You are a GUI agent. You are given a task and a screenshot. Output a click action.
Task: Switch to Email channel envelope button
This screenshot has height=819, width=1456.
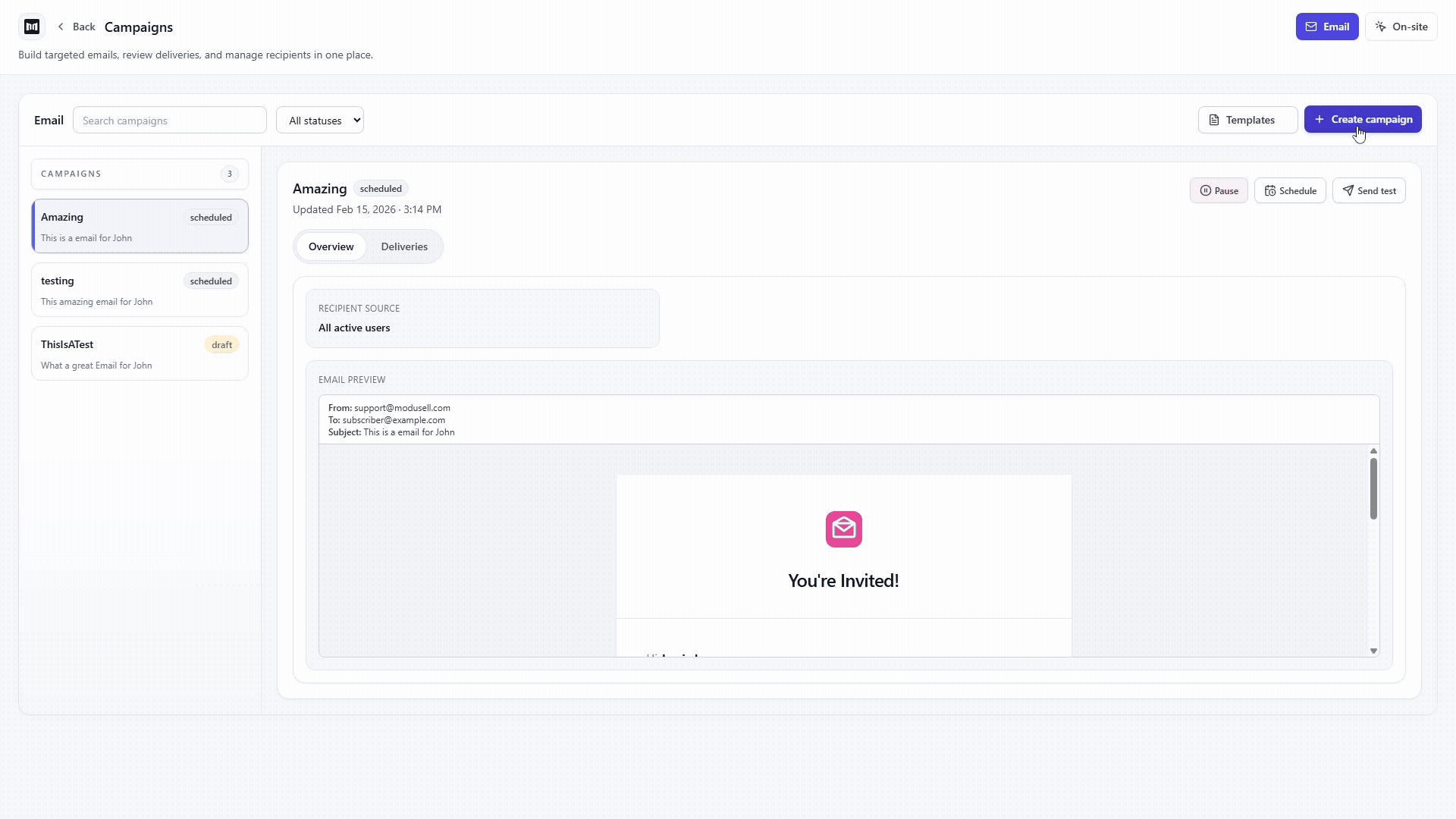point(1326,27)
